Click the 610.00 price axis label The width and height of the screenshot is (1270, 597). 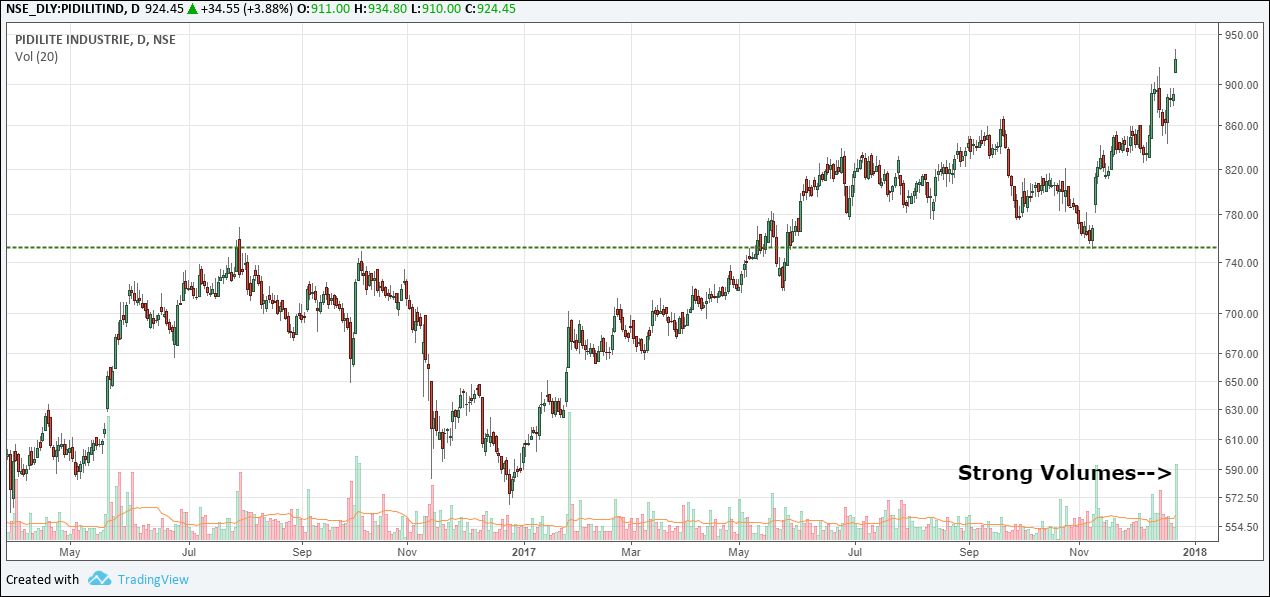pyautogui.click(x=1240, y=440)
